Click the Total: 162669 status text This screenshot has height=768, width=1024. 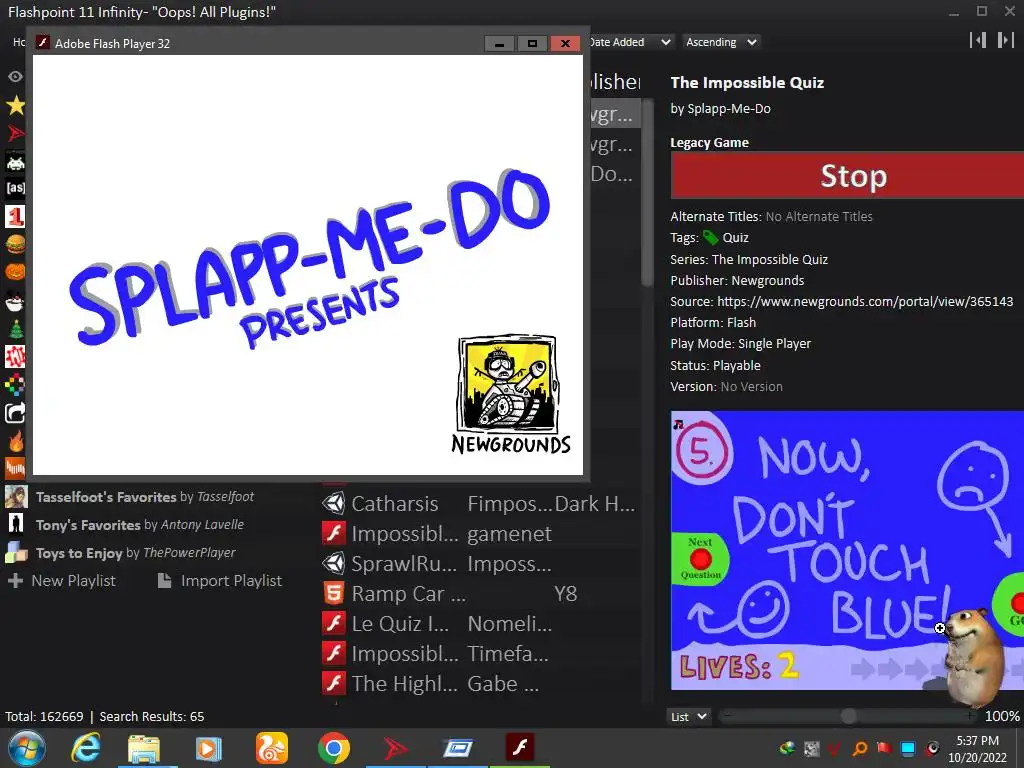click(x=44, y=716)
